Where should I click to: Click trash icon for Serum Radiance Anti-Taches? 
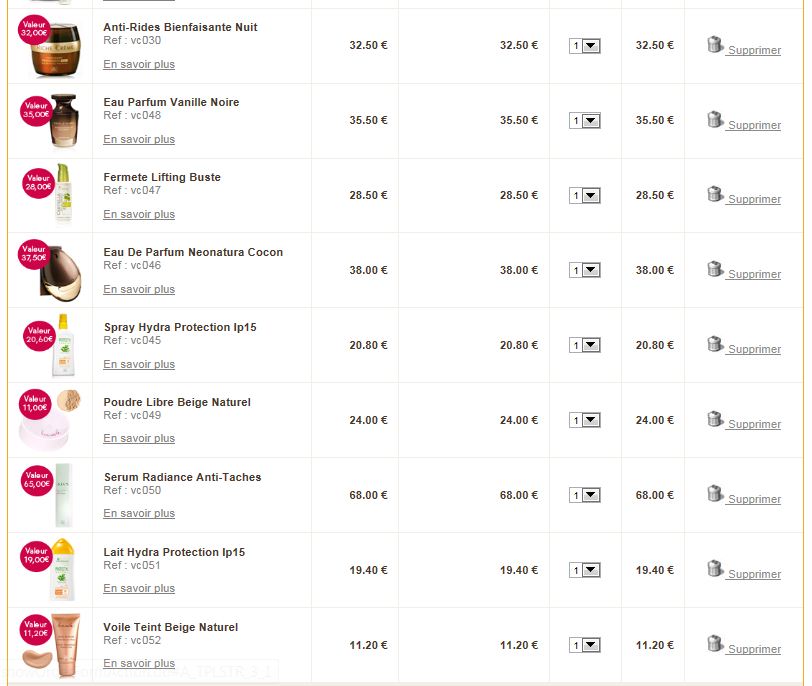[x=715, y=494]
